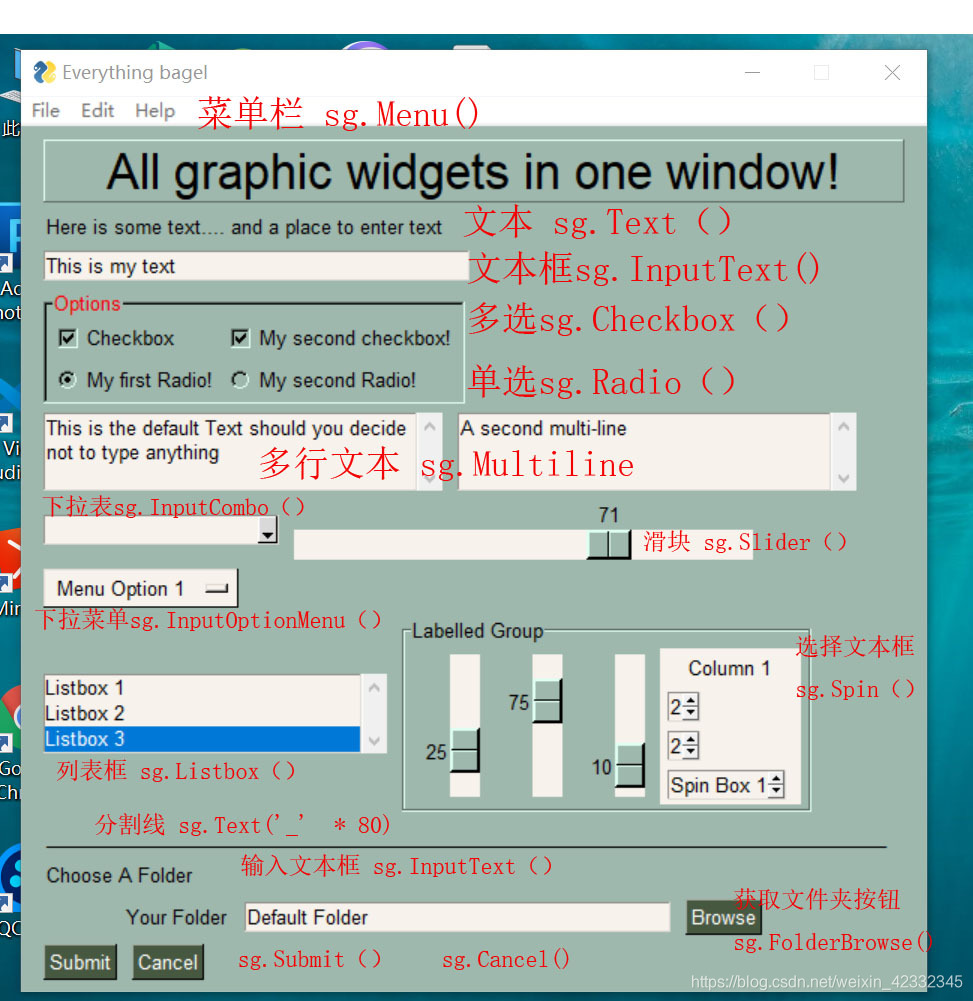Uncheck the Checkbox option
The width and height of the screenshot is (973, 1001).
pos(66,338)
